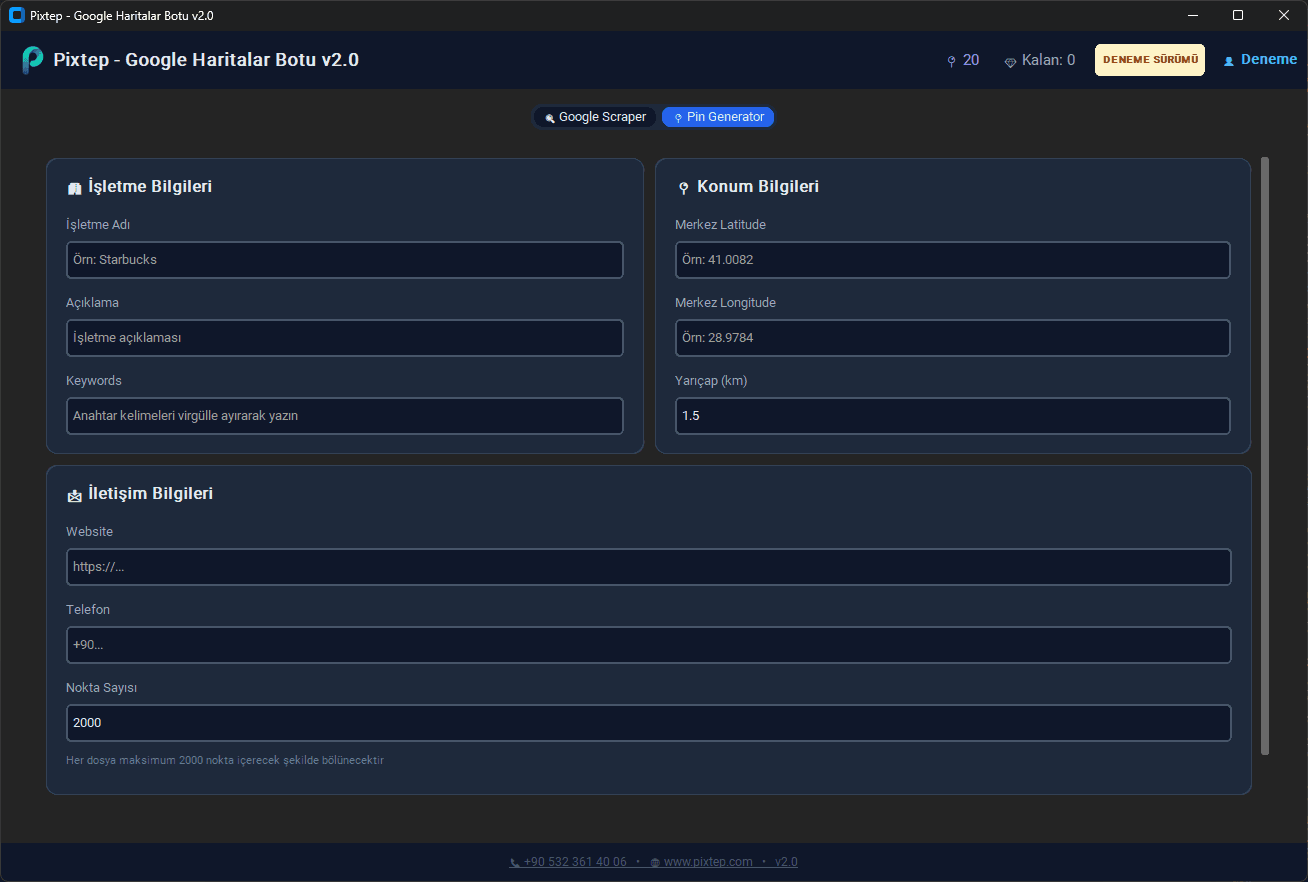
Task: Click the Nokta Sayısı field showing 2000
Action: click(x=648, y=723)
